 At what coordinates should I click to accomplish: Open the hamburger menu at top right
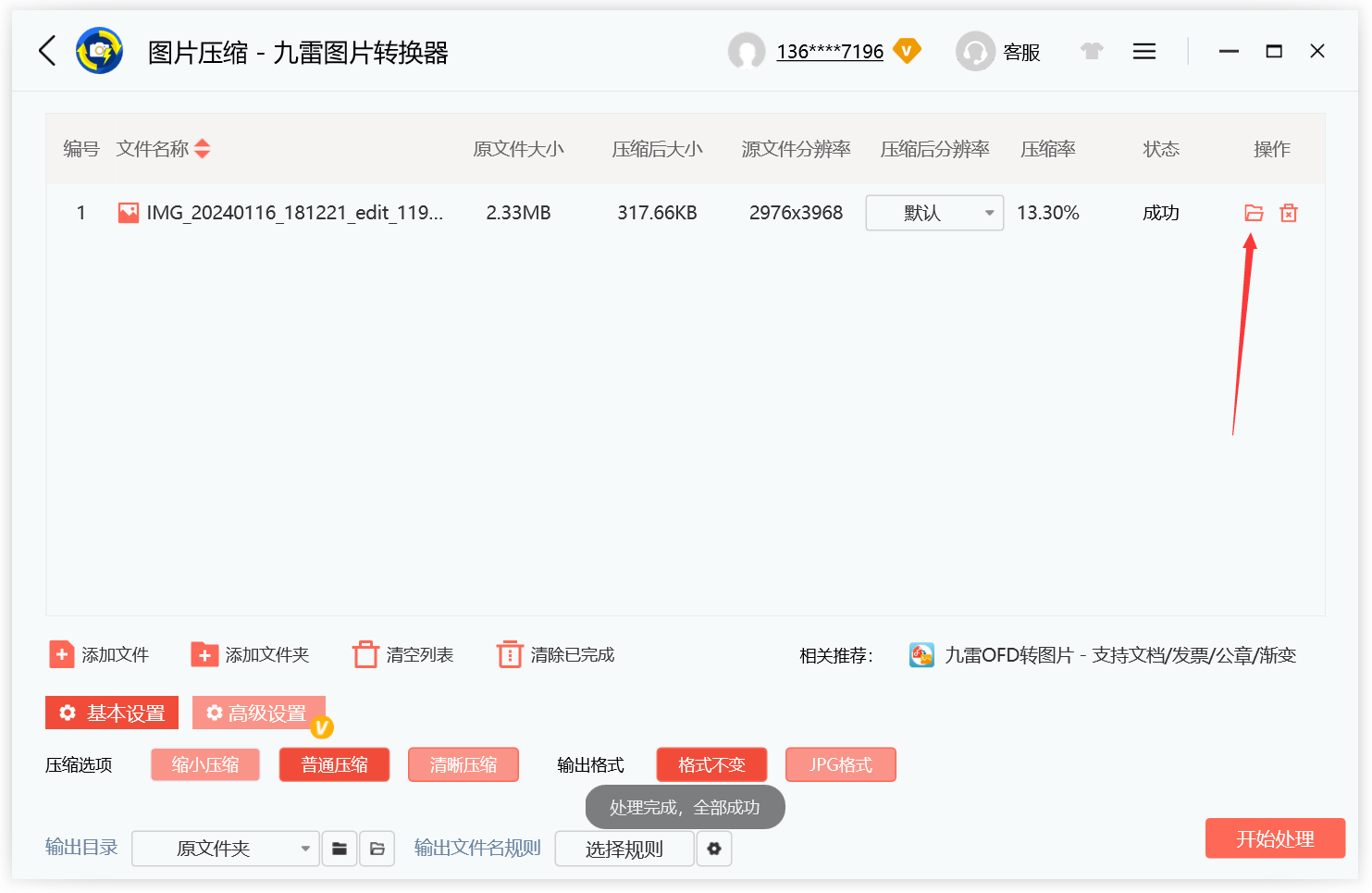1144,51
